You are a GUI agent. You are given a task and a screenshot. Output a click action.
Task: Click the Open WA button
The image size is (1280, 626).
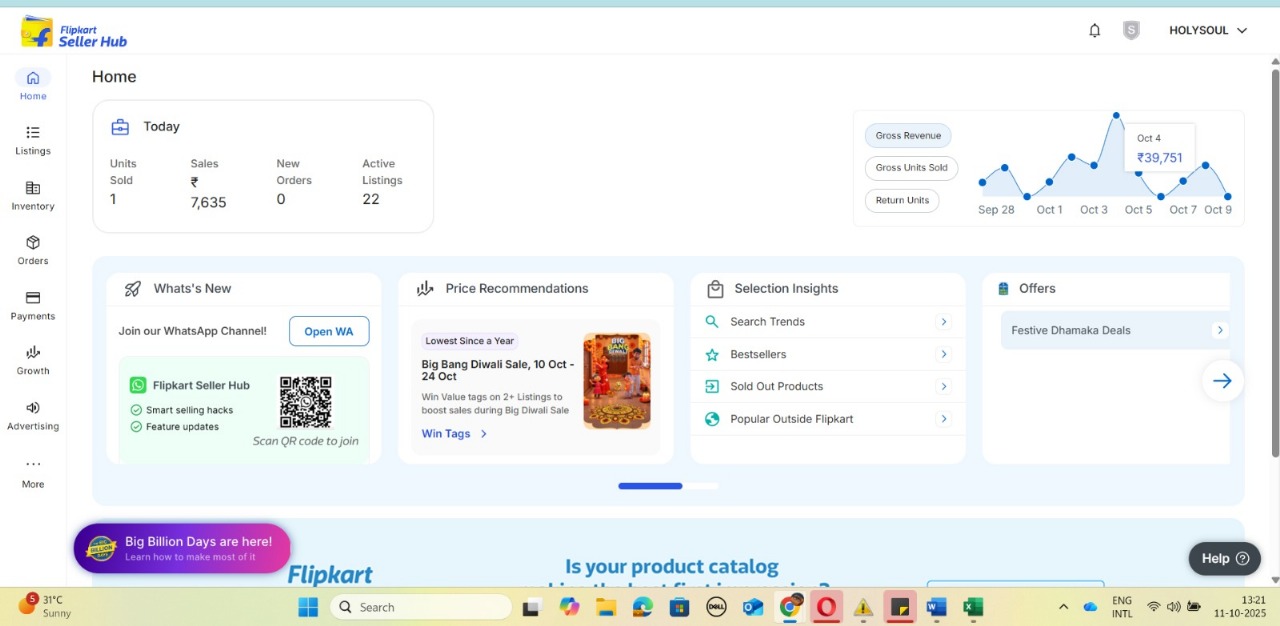pyautogui.click(x=329, y=332)
